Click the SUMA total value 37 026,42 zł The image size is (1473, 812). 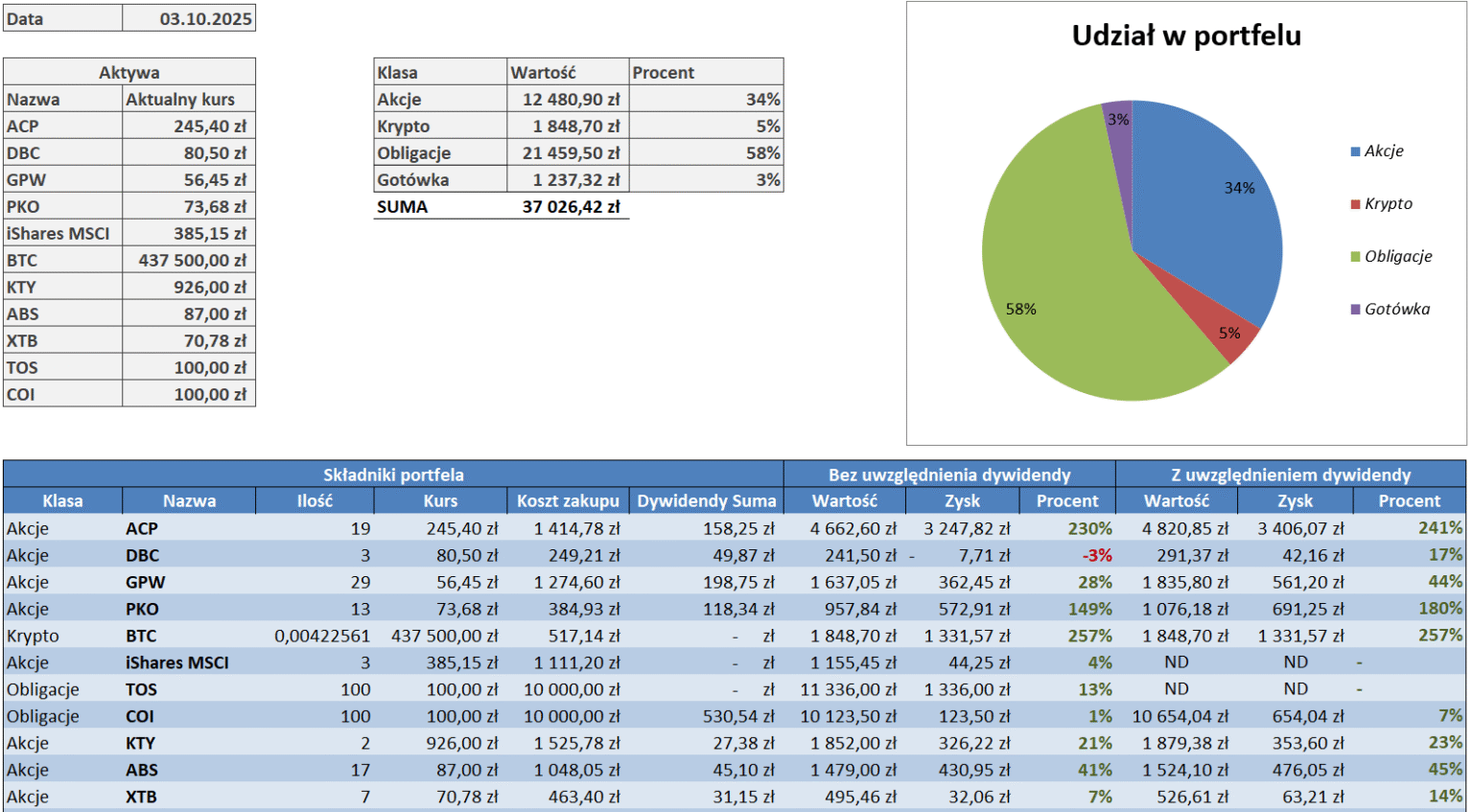pyautogui.click(x=570, y=206)
